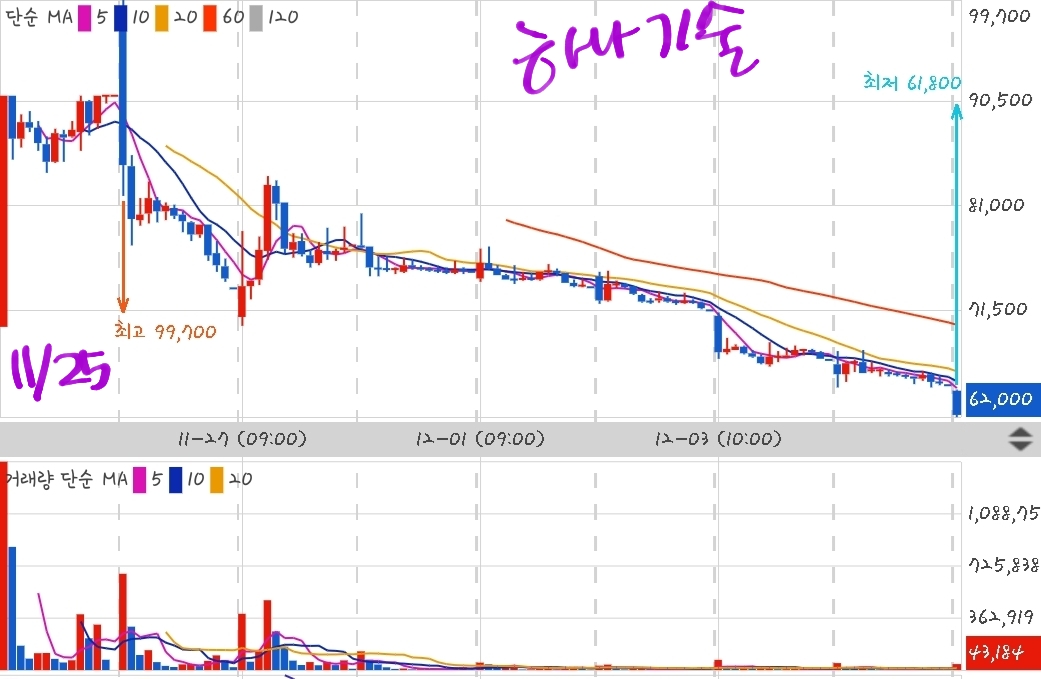Click the 362,919 volume axis value
Viewport: 1041px width, 679px height.
tap(1002, 617)
